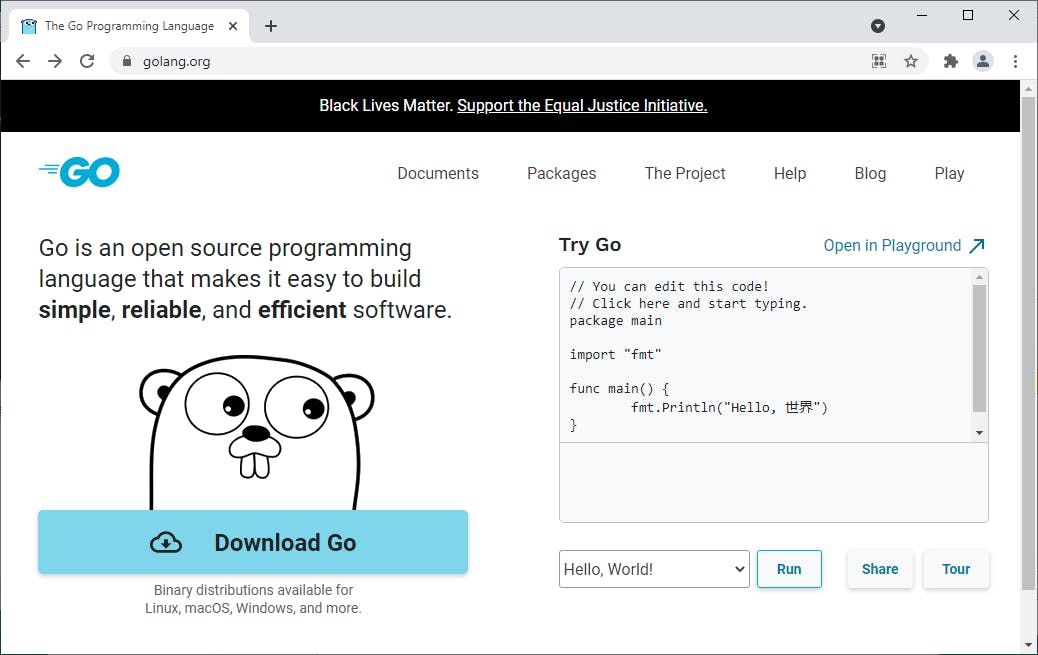
Task: Run the Go code sample
Action: coord(789,569)
